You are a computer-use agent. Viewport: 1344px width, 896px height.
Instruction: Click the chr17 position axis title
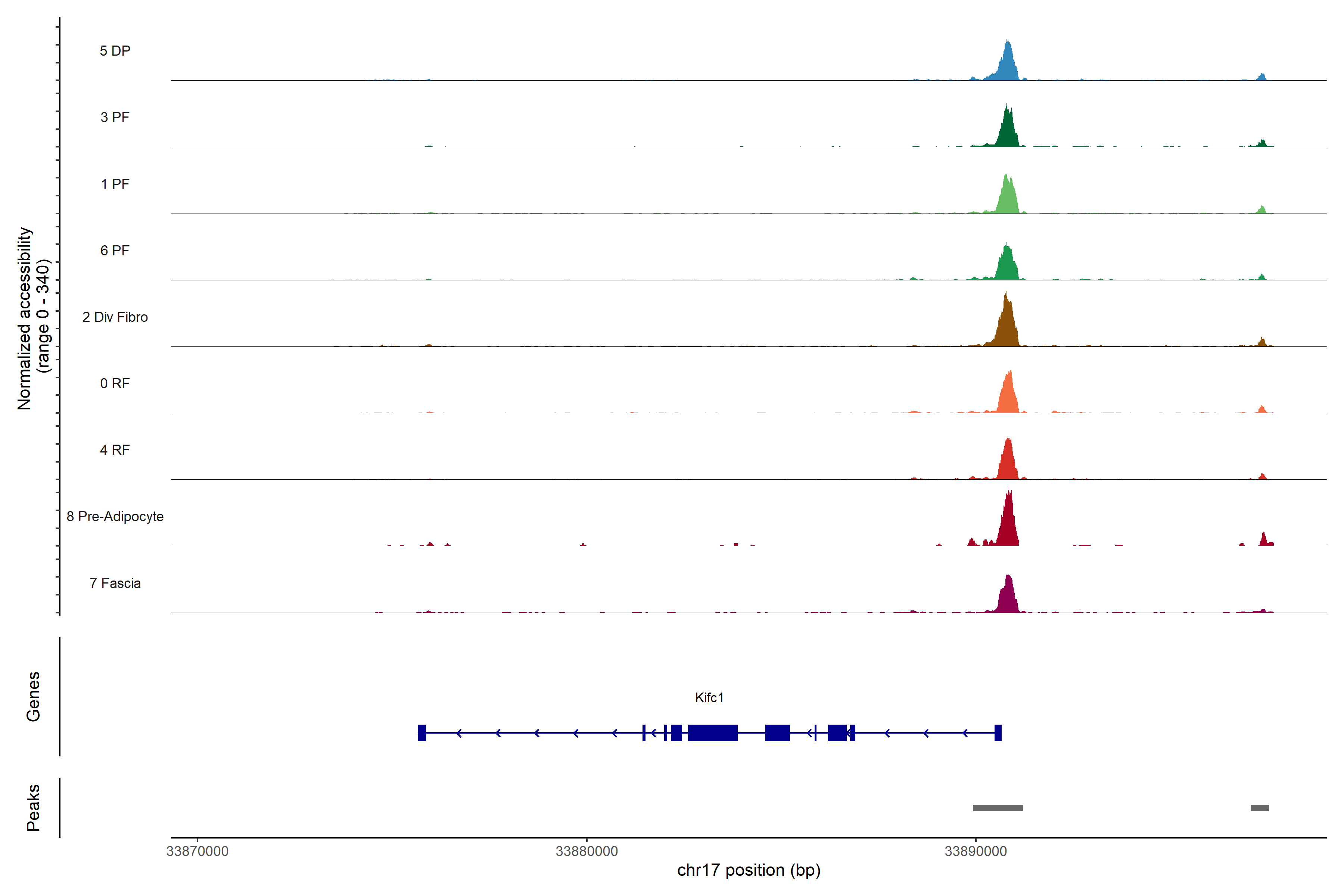749,870
